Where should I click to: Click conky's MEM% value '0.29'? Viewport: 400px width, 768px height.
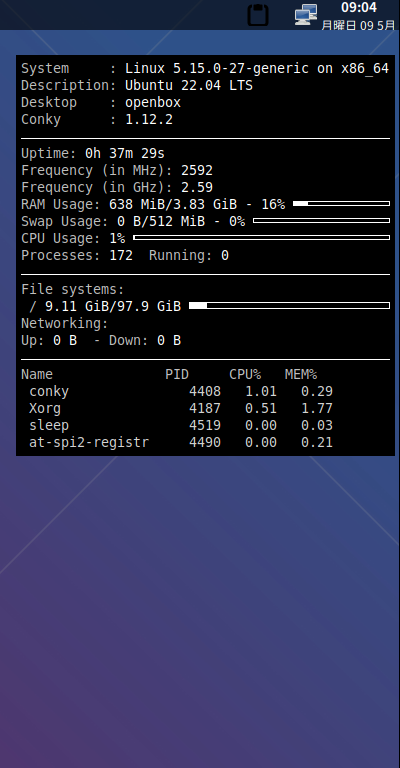click(317, 392)
